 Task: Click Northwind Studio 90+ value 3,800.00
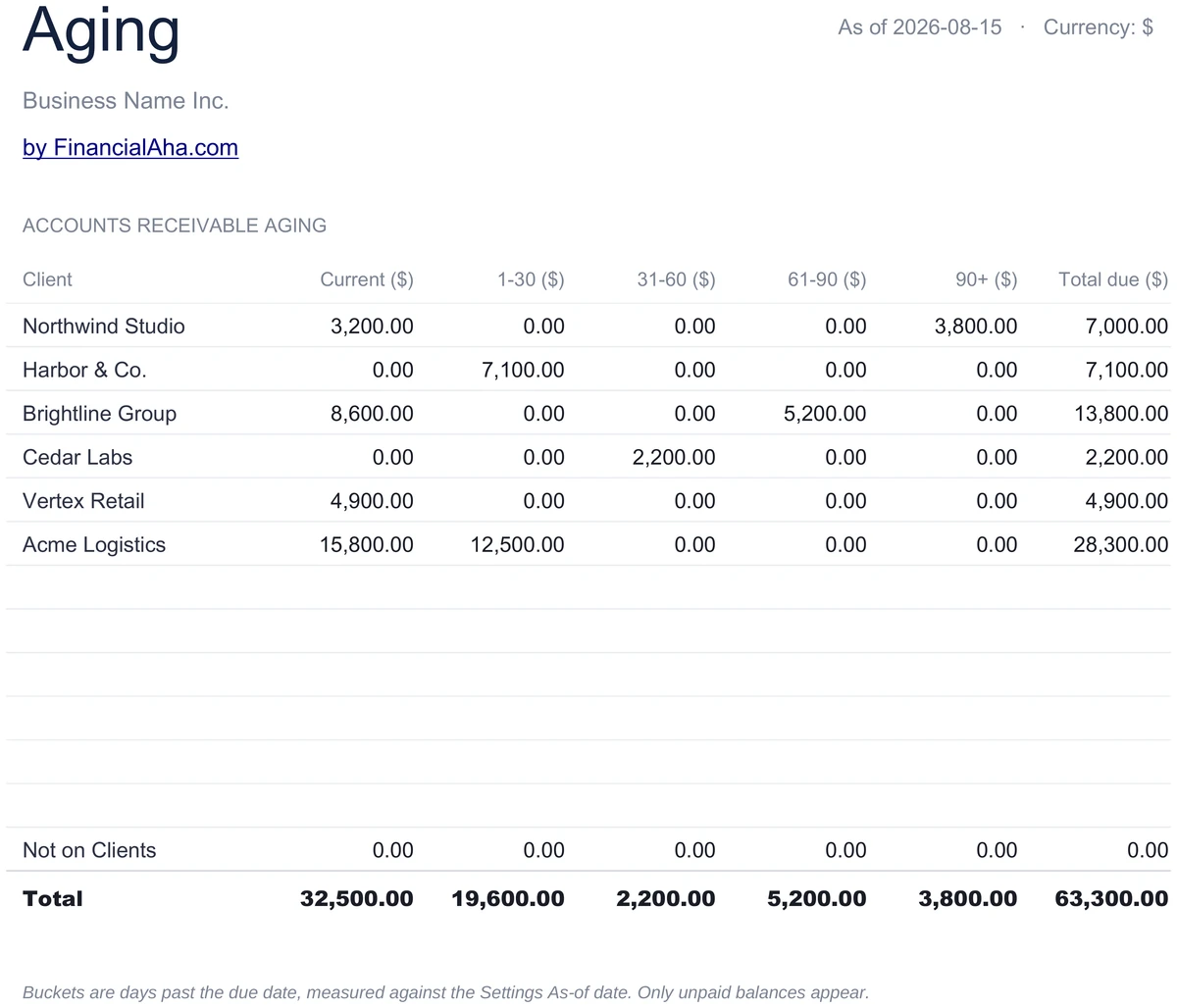point(976,327)
